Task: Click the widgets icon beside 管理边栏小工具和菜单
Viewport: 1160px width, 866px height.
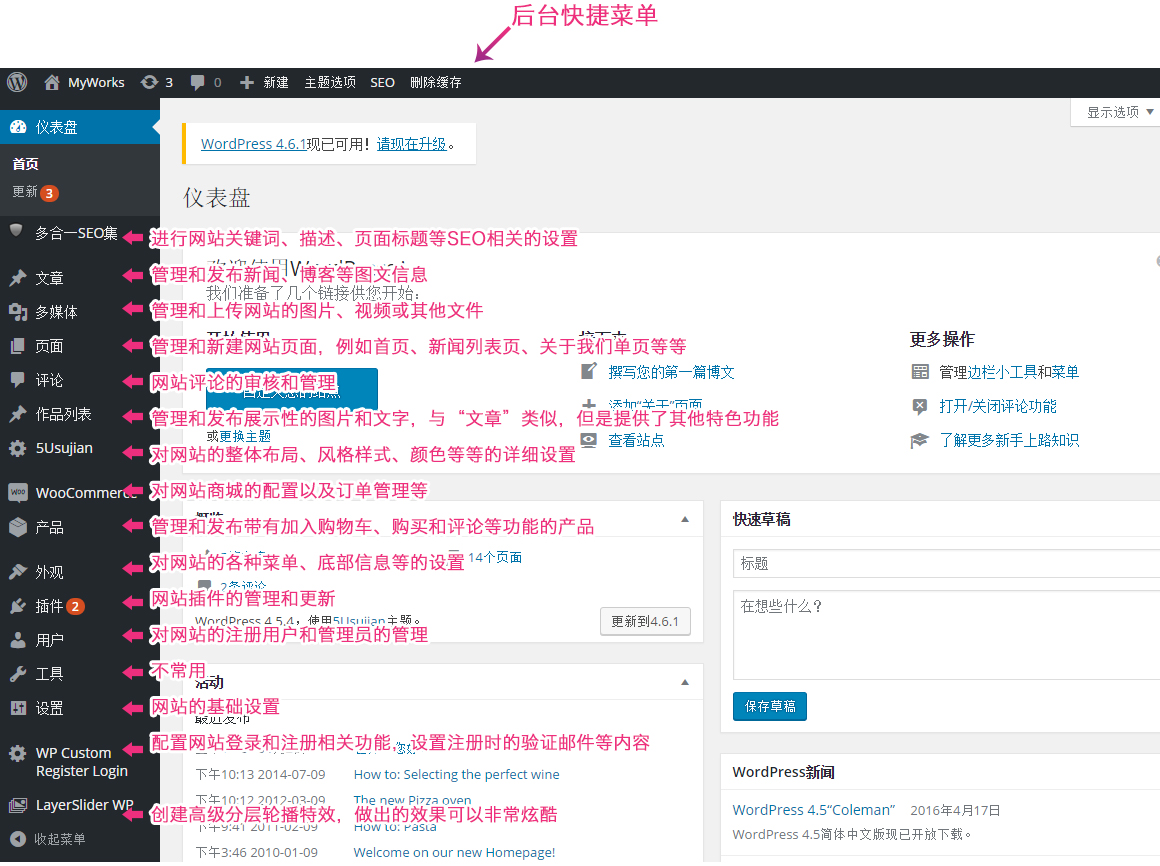Action: pyautogui.click(x=920, y=372)
